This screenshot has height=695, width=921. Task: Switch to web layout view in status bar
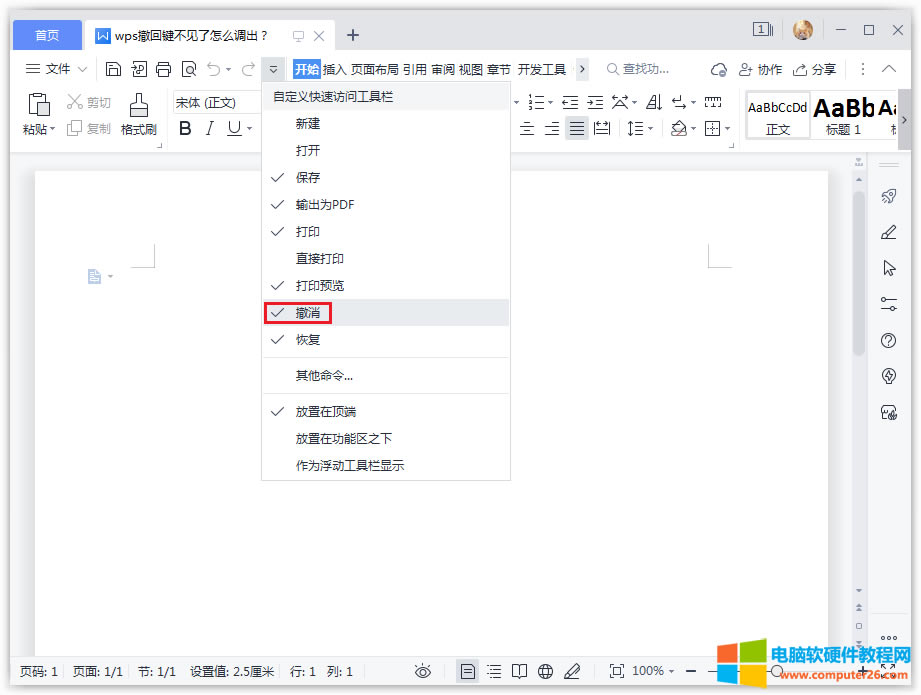click(545, 671)
